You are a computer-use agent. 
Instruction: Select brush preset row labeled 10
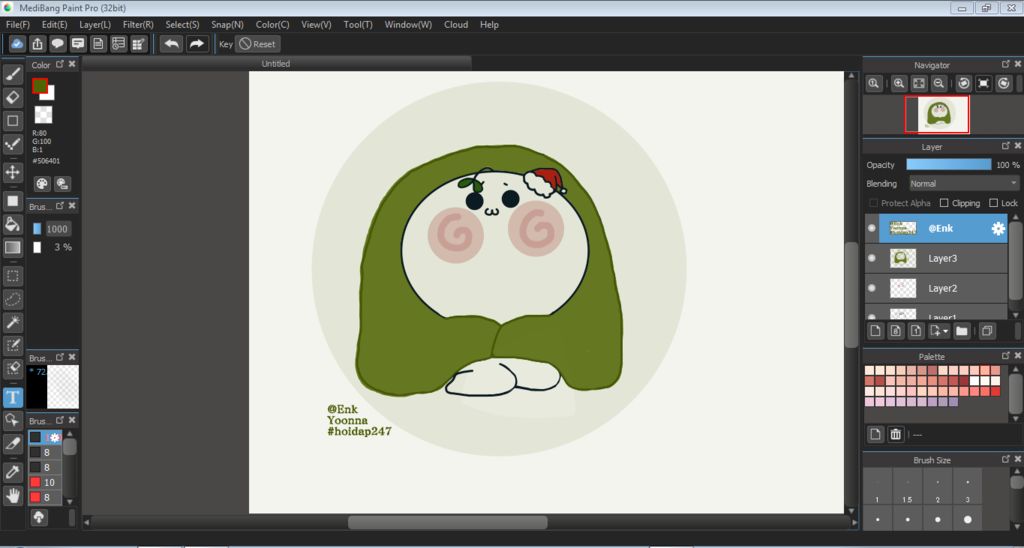point(46,482)
